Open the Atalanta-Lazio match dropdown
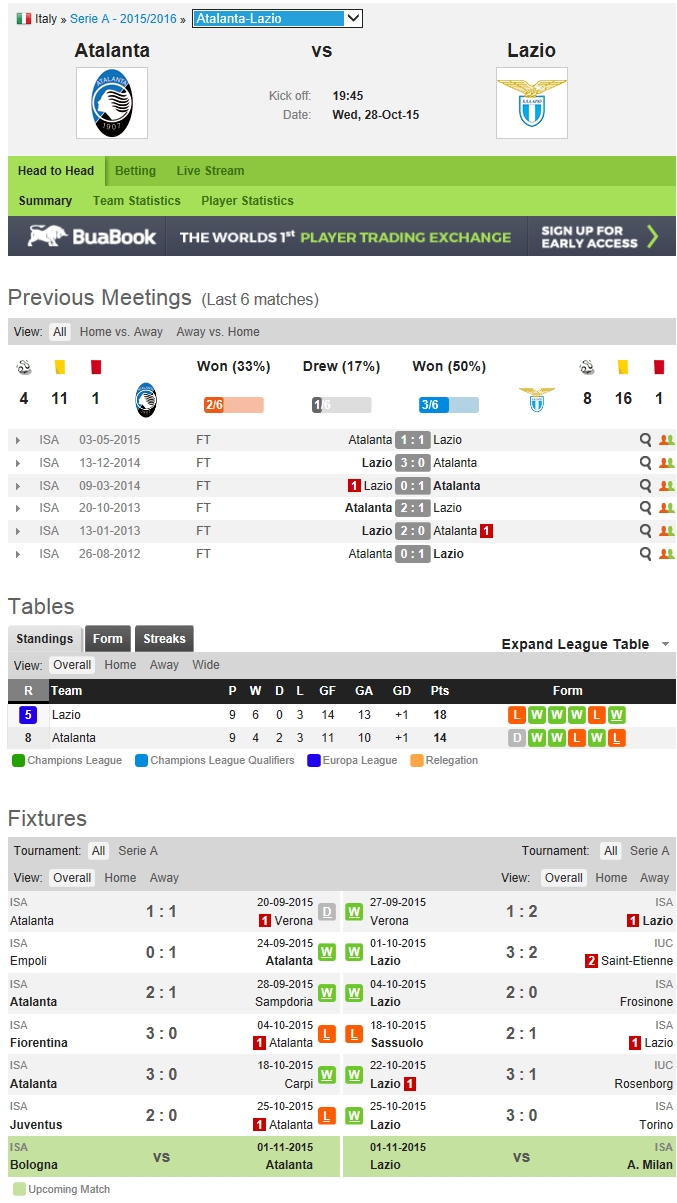 tap(277, 19)
